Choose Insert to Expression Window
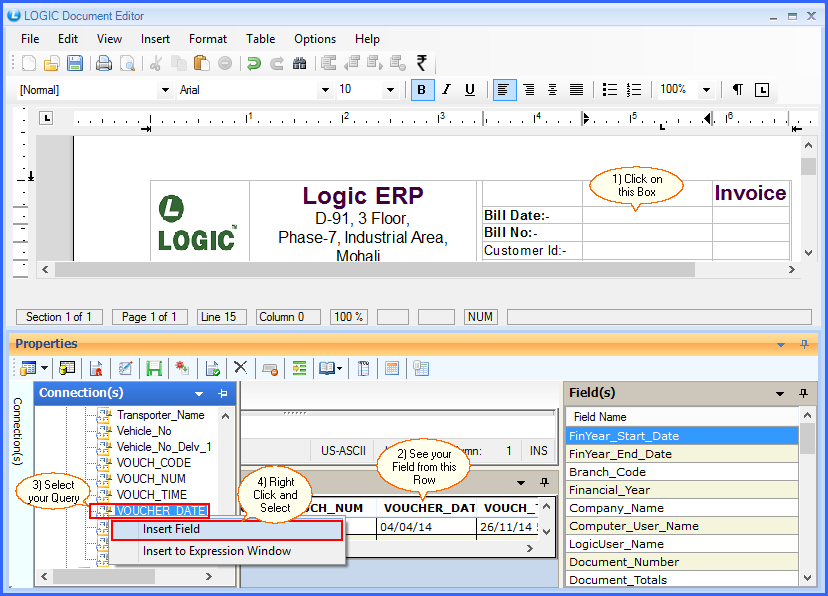This screenshot has height=596, width=828. coord(227,551)
